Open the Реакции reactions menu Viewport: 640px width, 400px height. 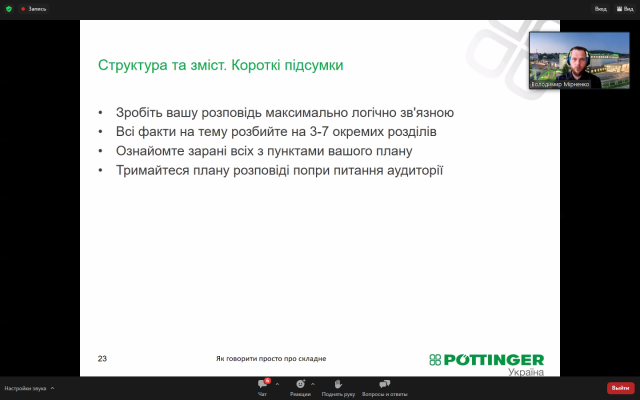(300, 388)
